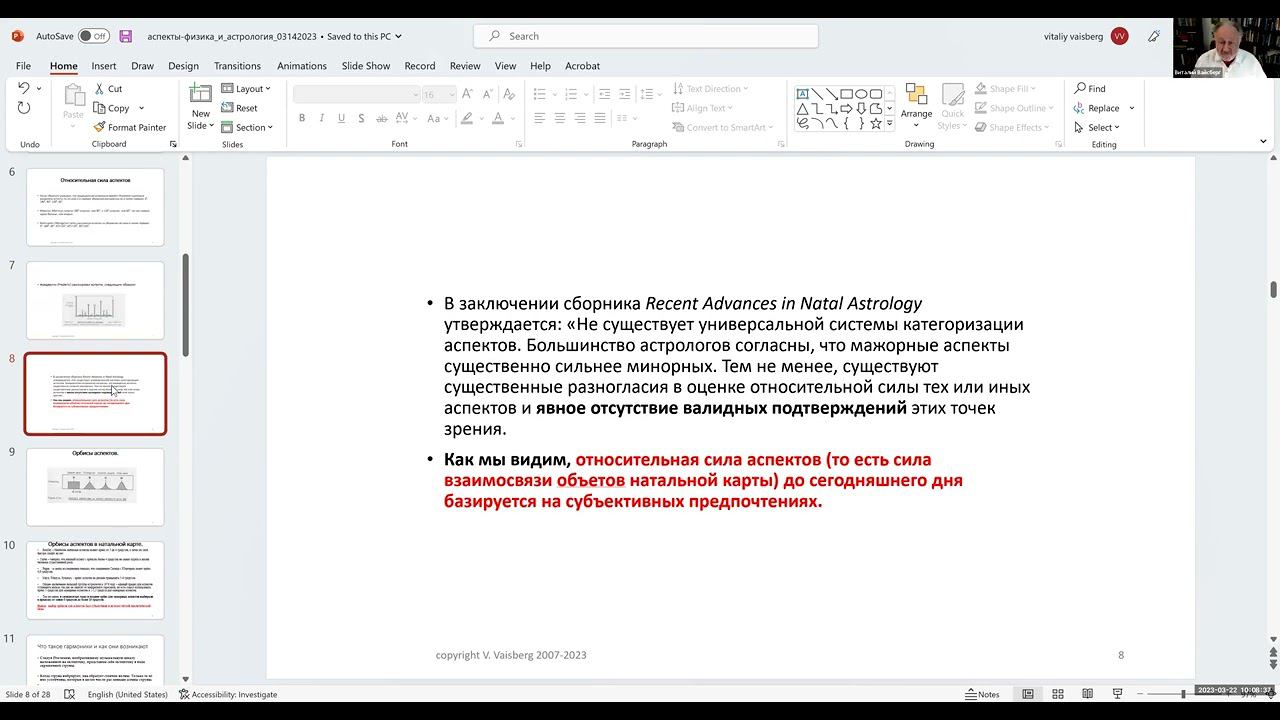
Task: Switch to Normal view in status bar
Action: [1027, 694]
